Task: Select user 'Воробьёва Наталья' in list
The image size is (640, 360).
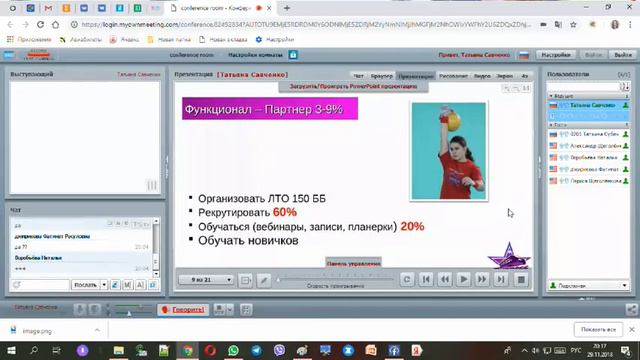Action: pyautogui.click(x=589, y=158)
